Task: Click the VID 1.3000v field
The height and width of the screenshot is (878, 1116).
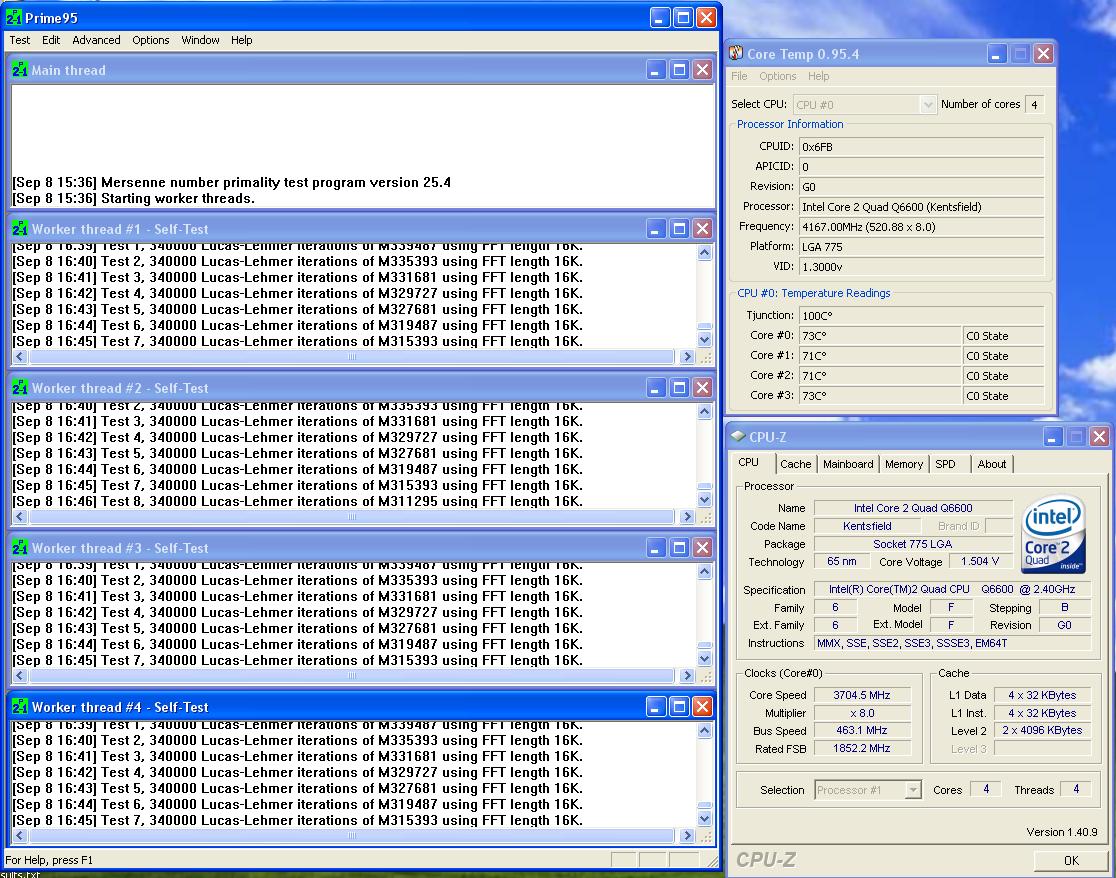Action: pos(922,267)
